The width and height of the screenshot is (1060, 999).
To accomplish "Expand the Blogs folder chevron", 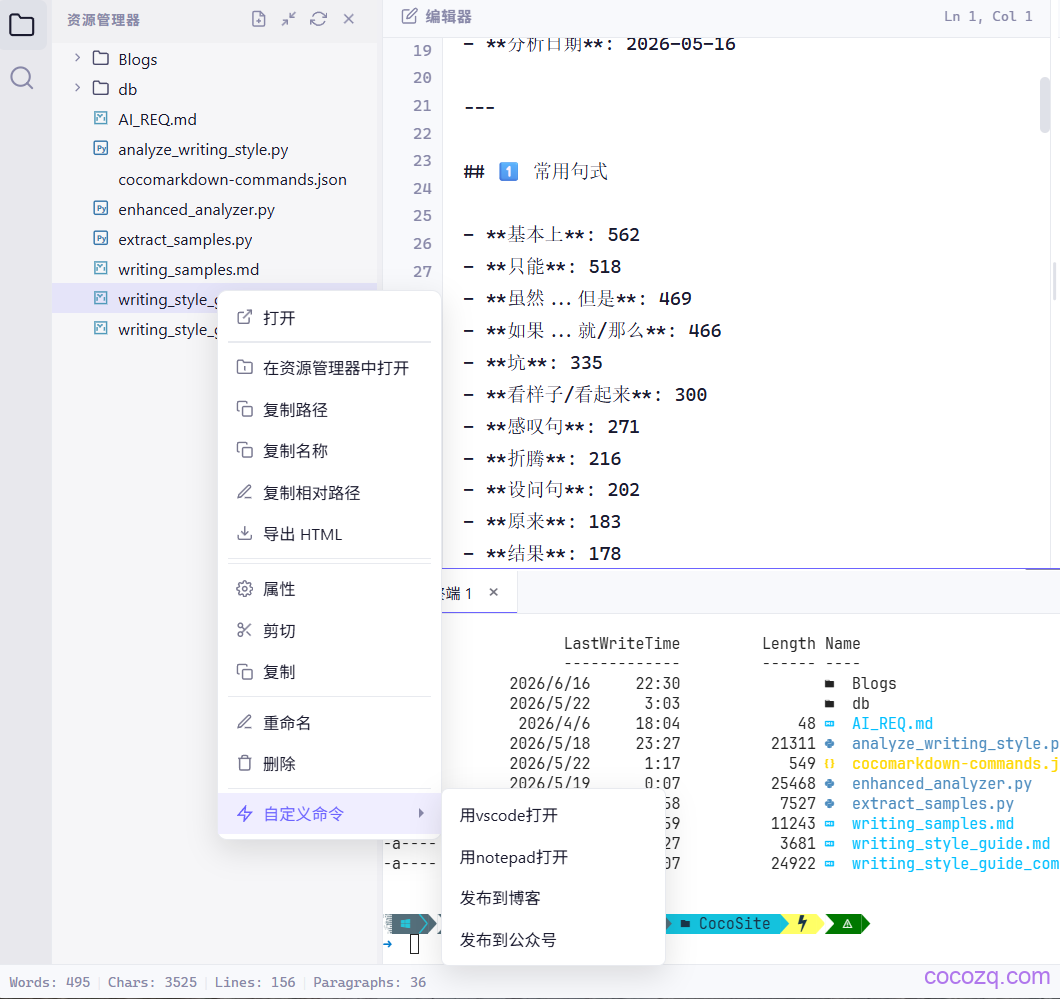I will 77,58.
